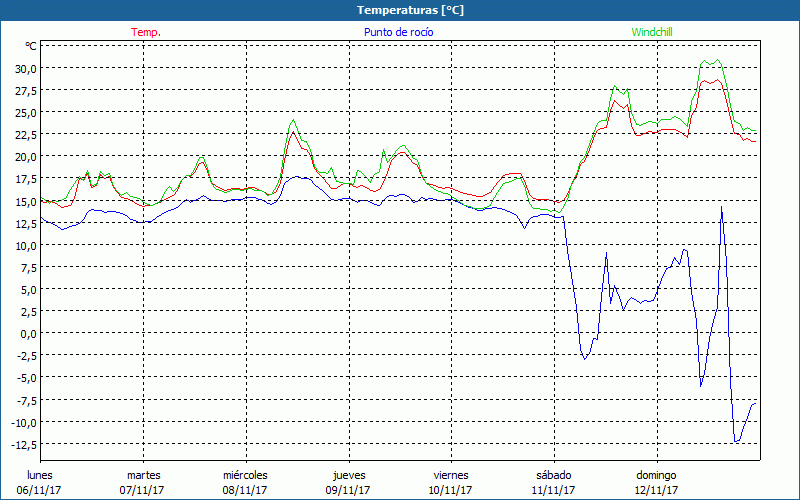
Task: Select the domingo day label
Action: point(656,475)
